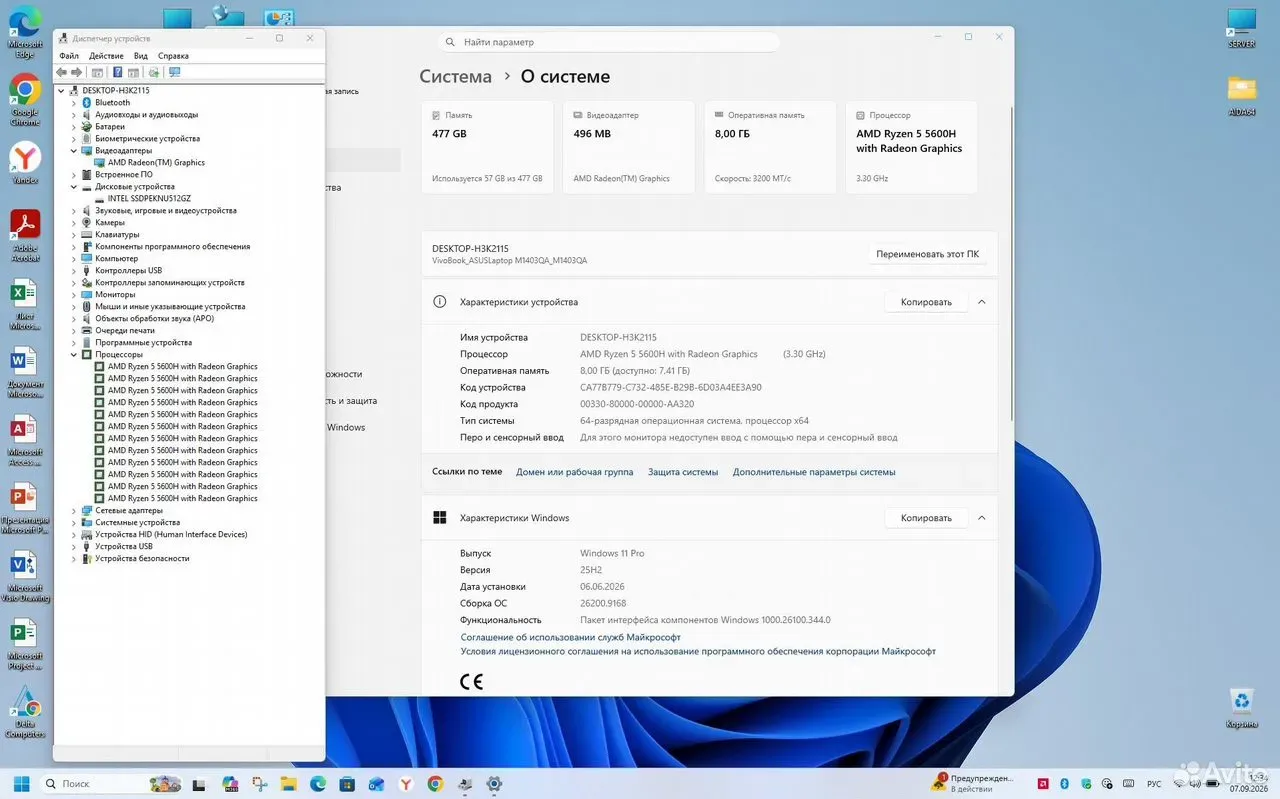Click the Forward arrow in Device Manager toolbar

coord(76,72)
